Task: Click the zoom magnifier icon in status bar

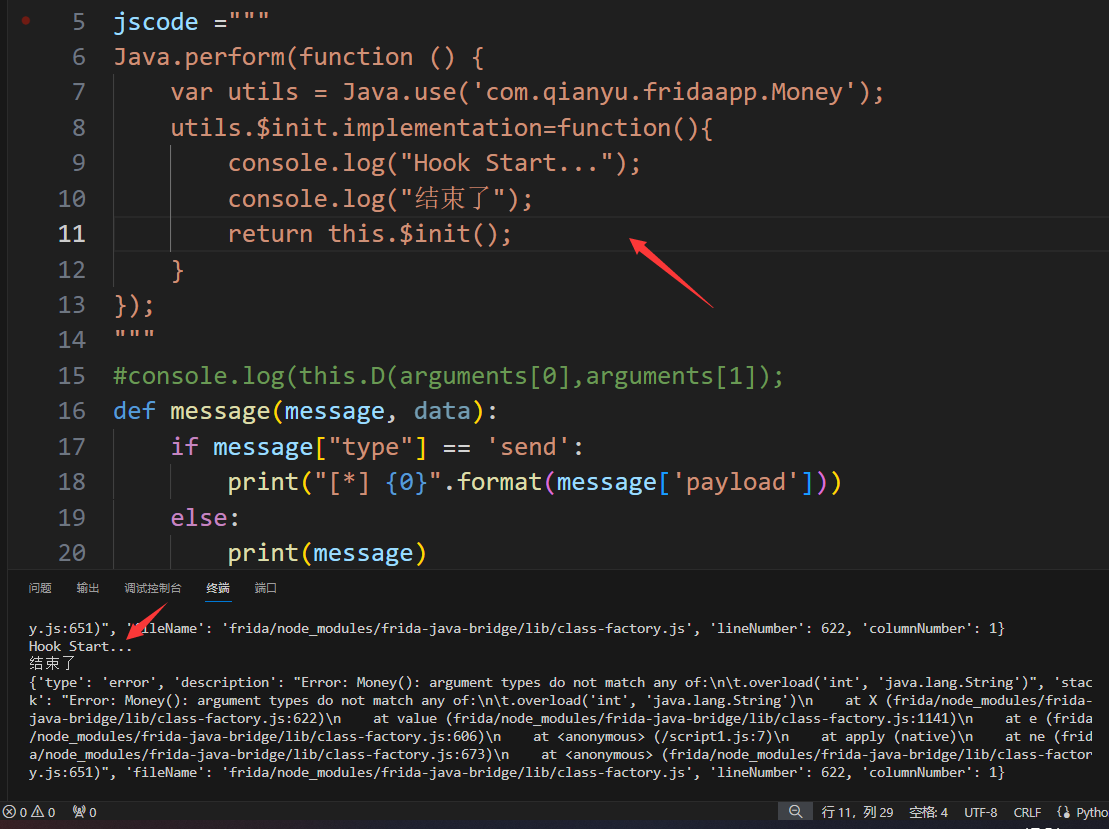Action: [x=795, y=812]
